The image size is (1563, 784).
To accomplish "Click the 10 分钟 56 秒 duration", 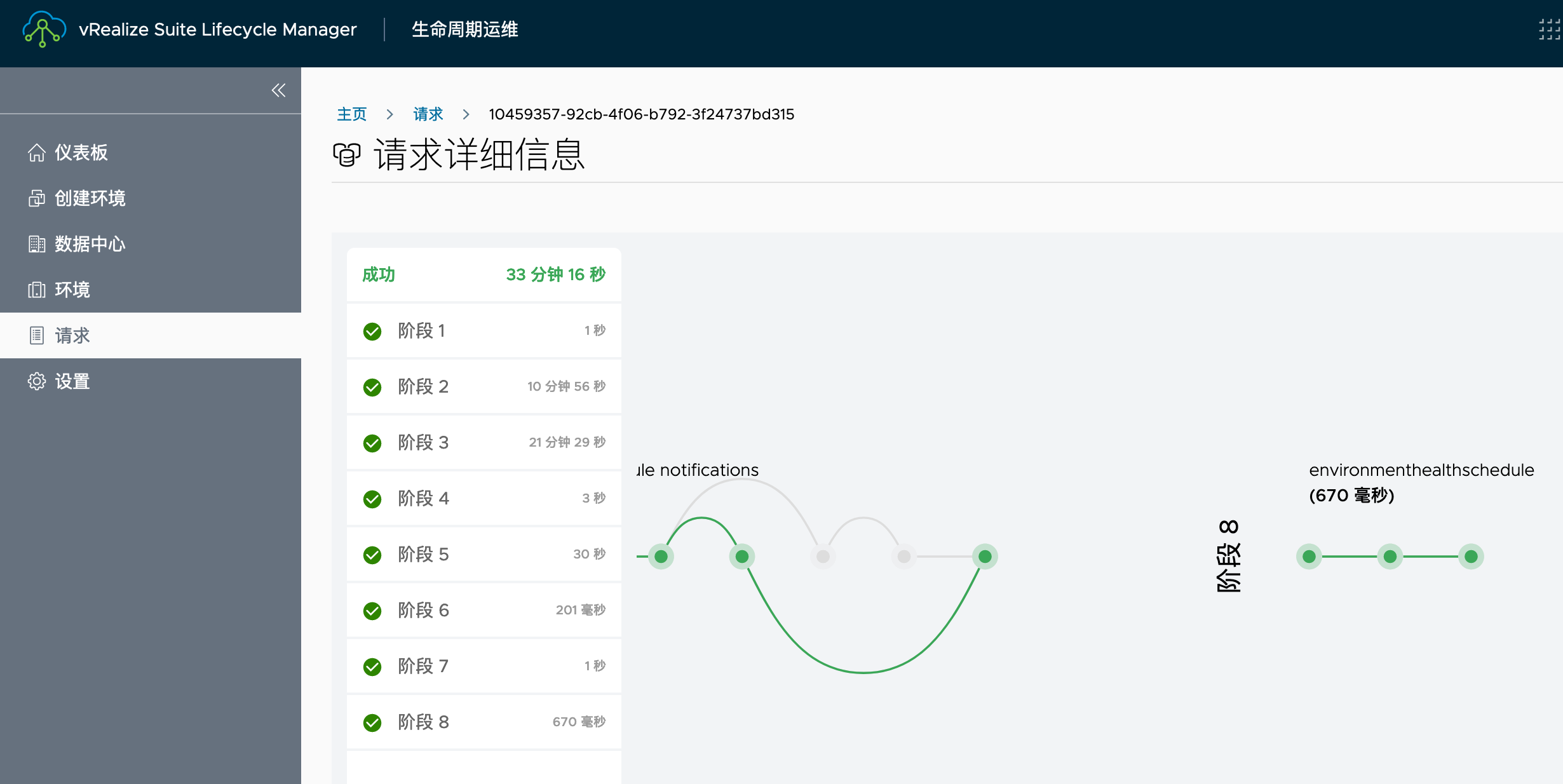I will [x=567, y=386].
